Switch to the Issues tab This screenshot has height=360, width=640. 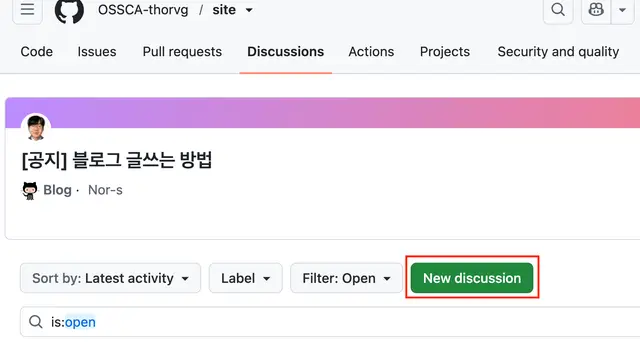[x=97, y=52]
